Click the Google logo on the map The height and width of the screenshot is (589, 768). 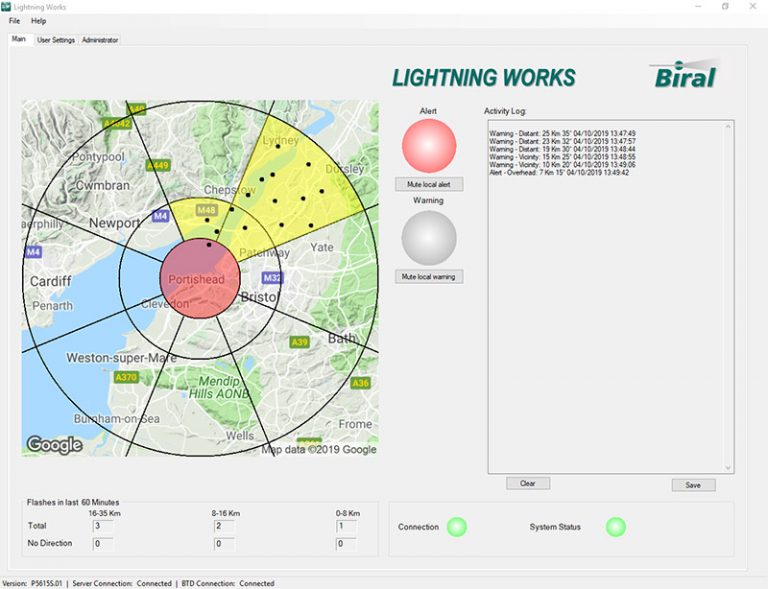(x=54, y=445)
